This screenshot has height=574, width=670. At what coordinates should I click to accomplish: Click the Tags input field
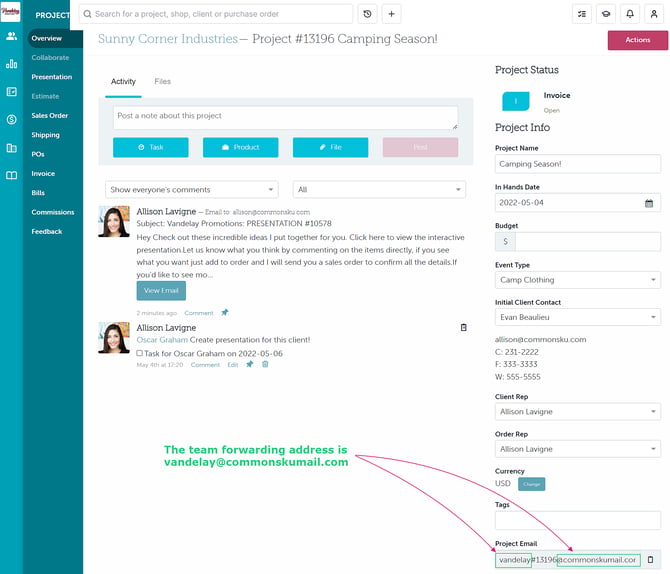click(578, 521)
